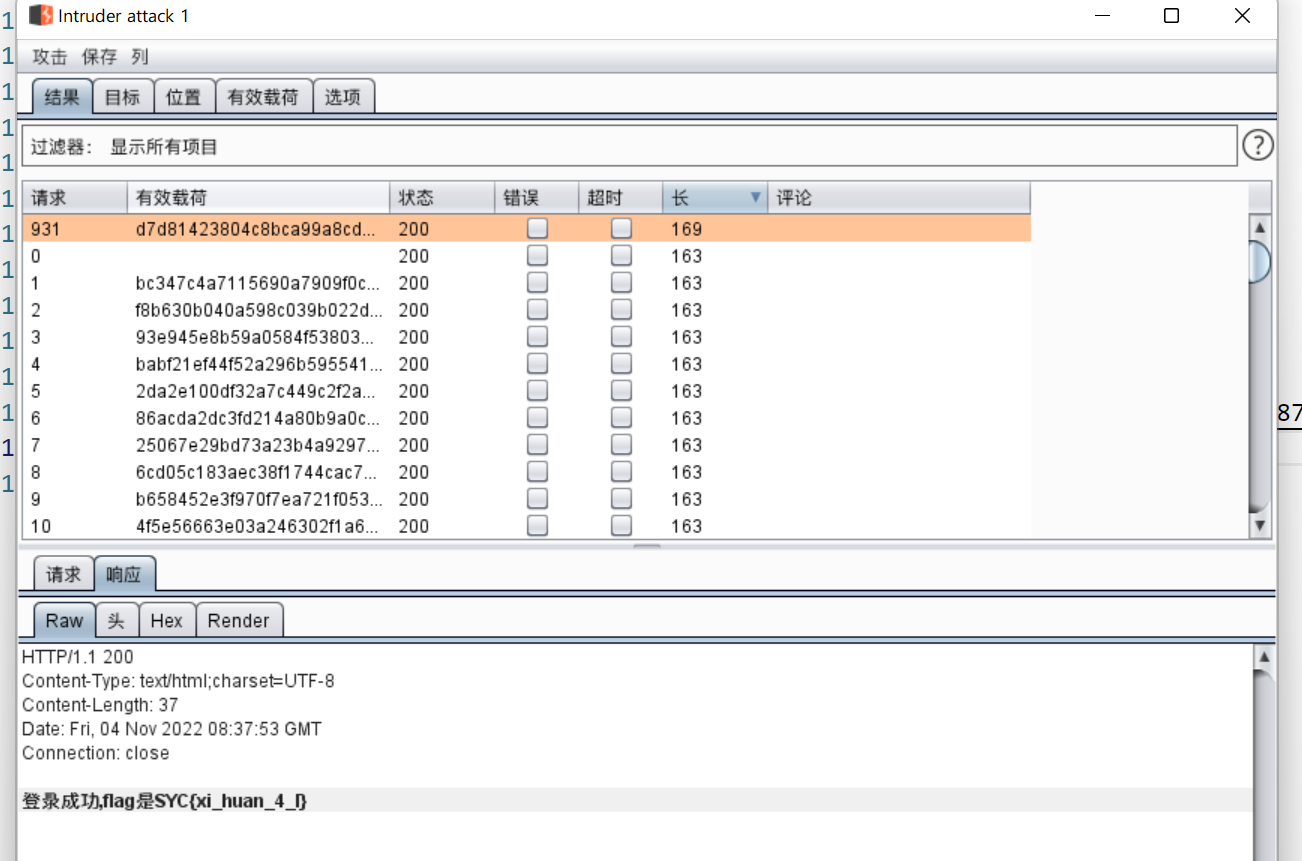Toggle the 错误 checkbox for request 0
The image size is (1302, 861).
[x=538, y=255]
